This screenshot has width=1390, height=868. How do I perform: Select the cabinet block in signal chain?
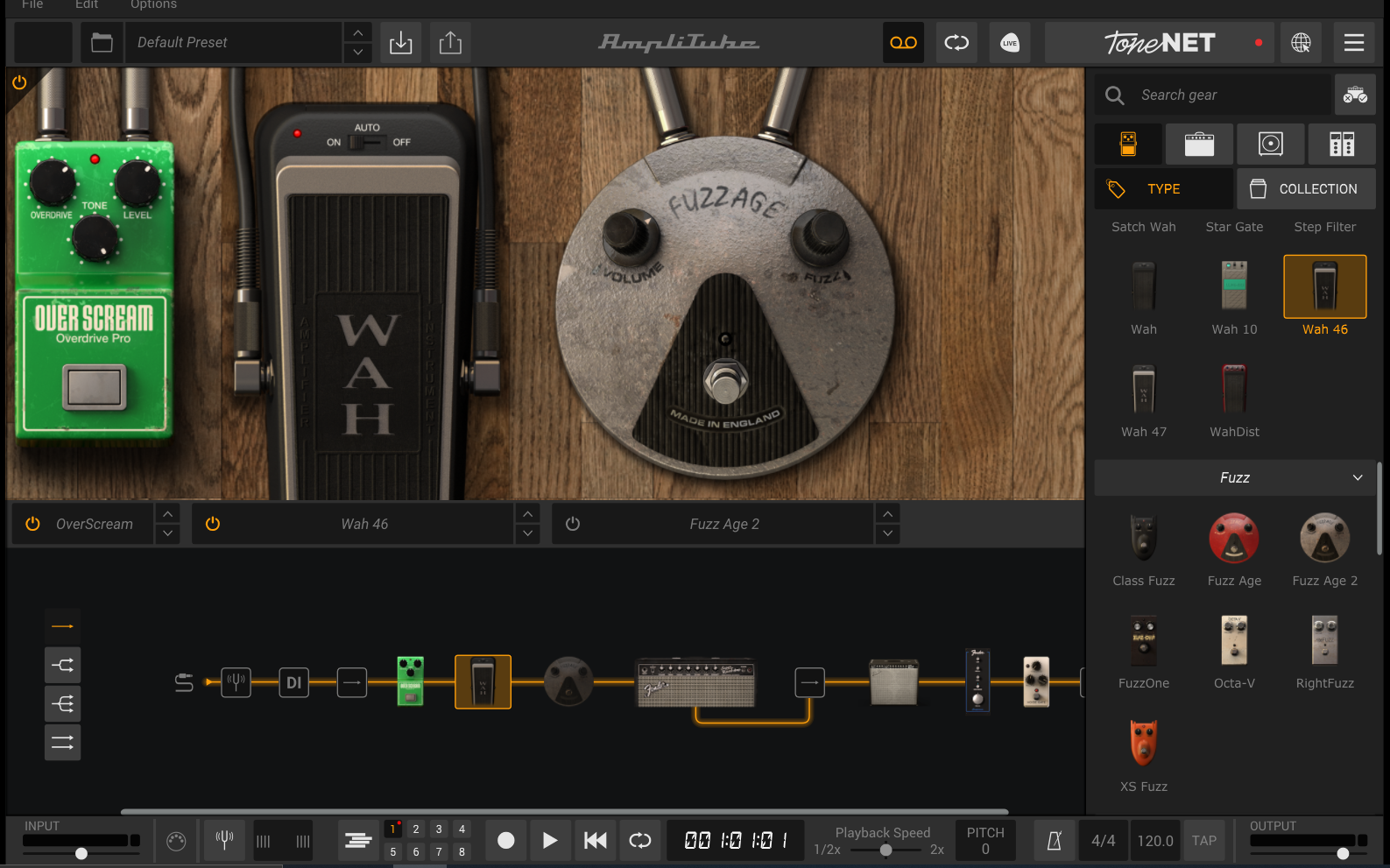point(893,682)
